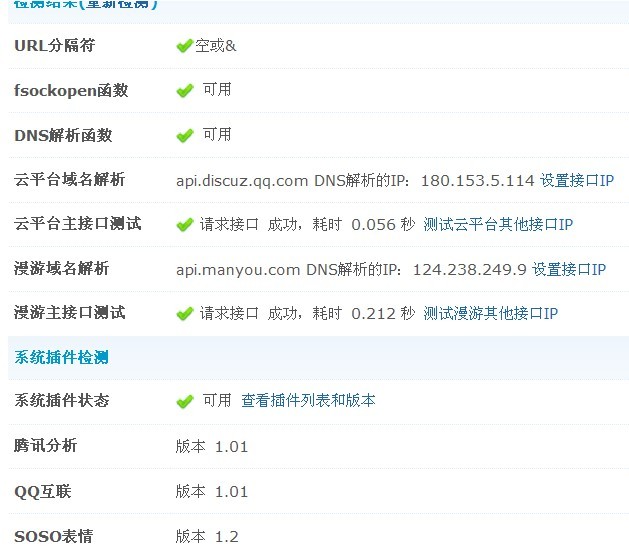The height and width of the screenshot is (560, 629).
Task: Select the fsockopen函数 label
Action: pyautogui.click(x=71, y=91)
